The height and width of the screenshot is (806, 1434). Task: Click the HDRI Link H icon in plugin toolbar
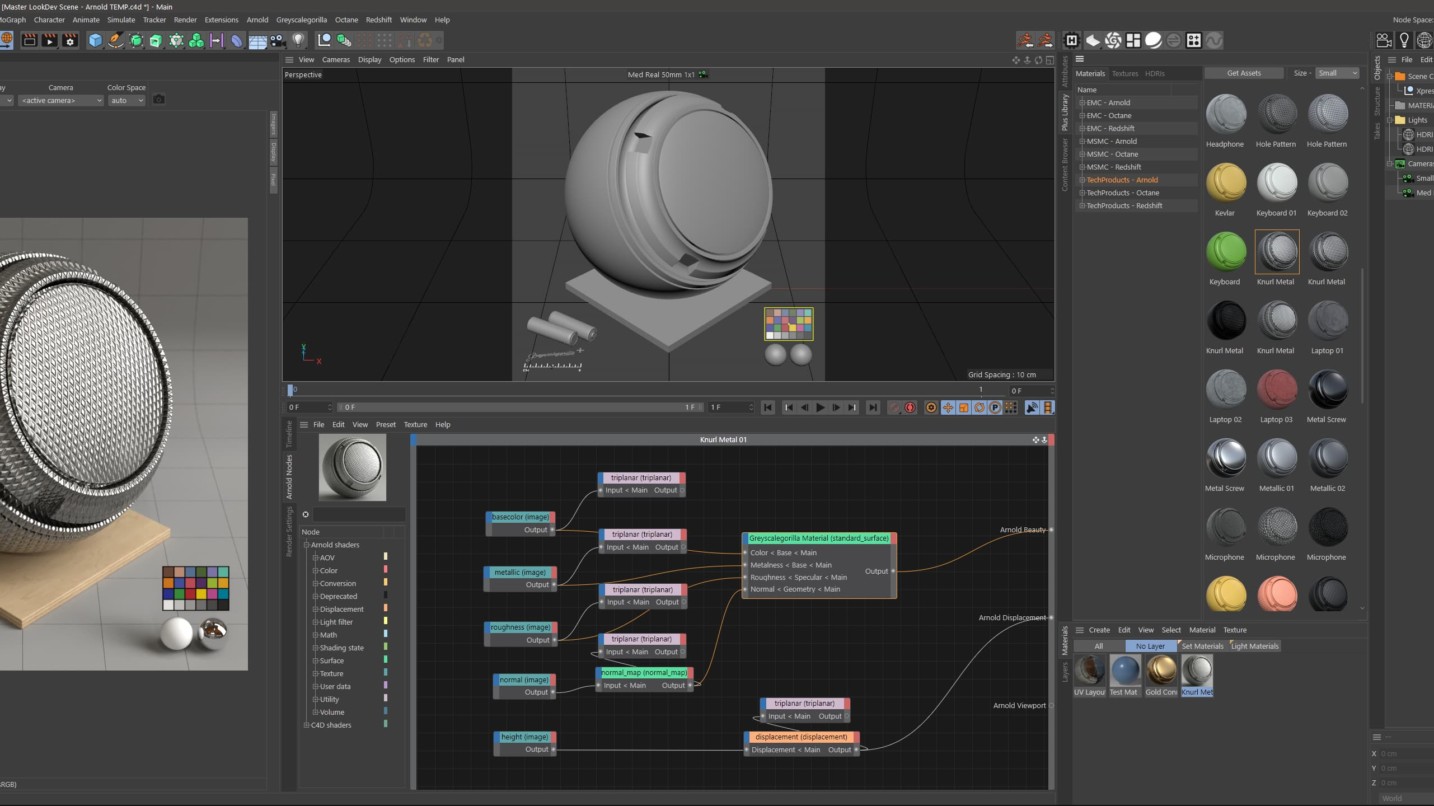pyautogui.click(x=1072, y=40)
